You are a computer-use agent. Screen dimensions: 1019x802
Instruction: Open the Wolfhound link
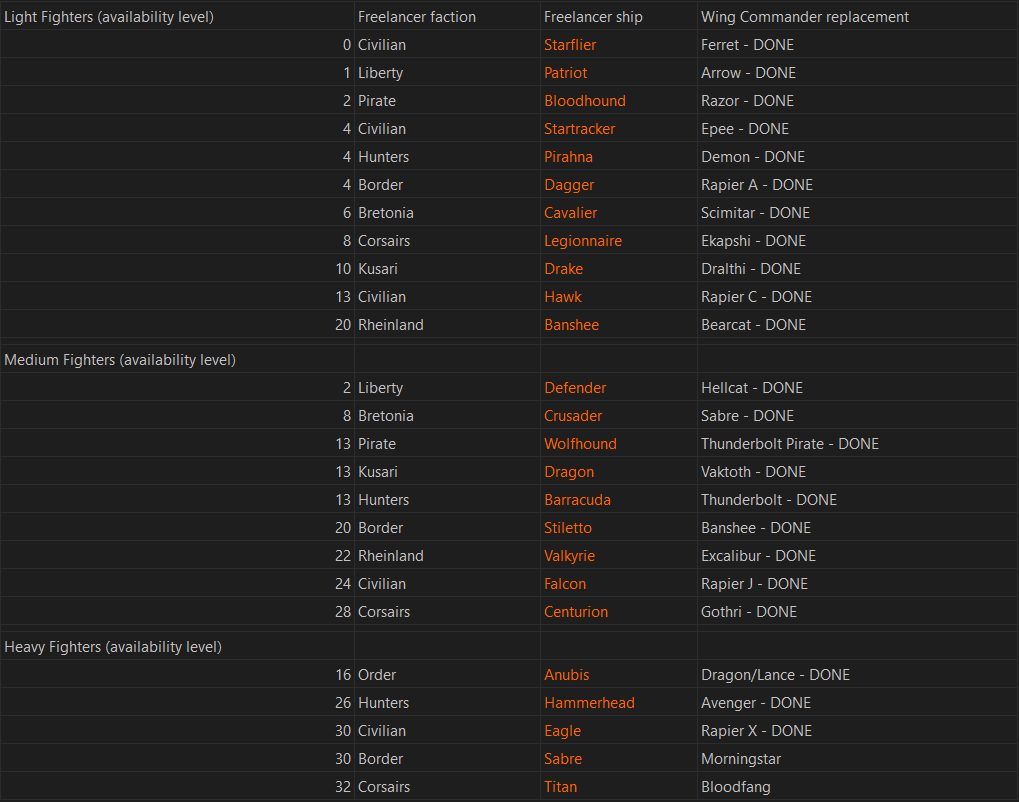coord(580,444)
